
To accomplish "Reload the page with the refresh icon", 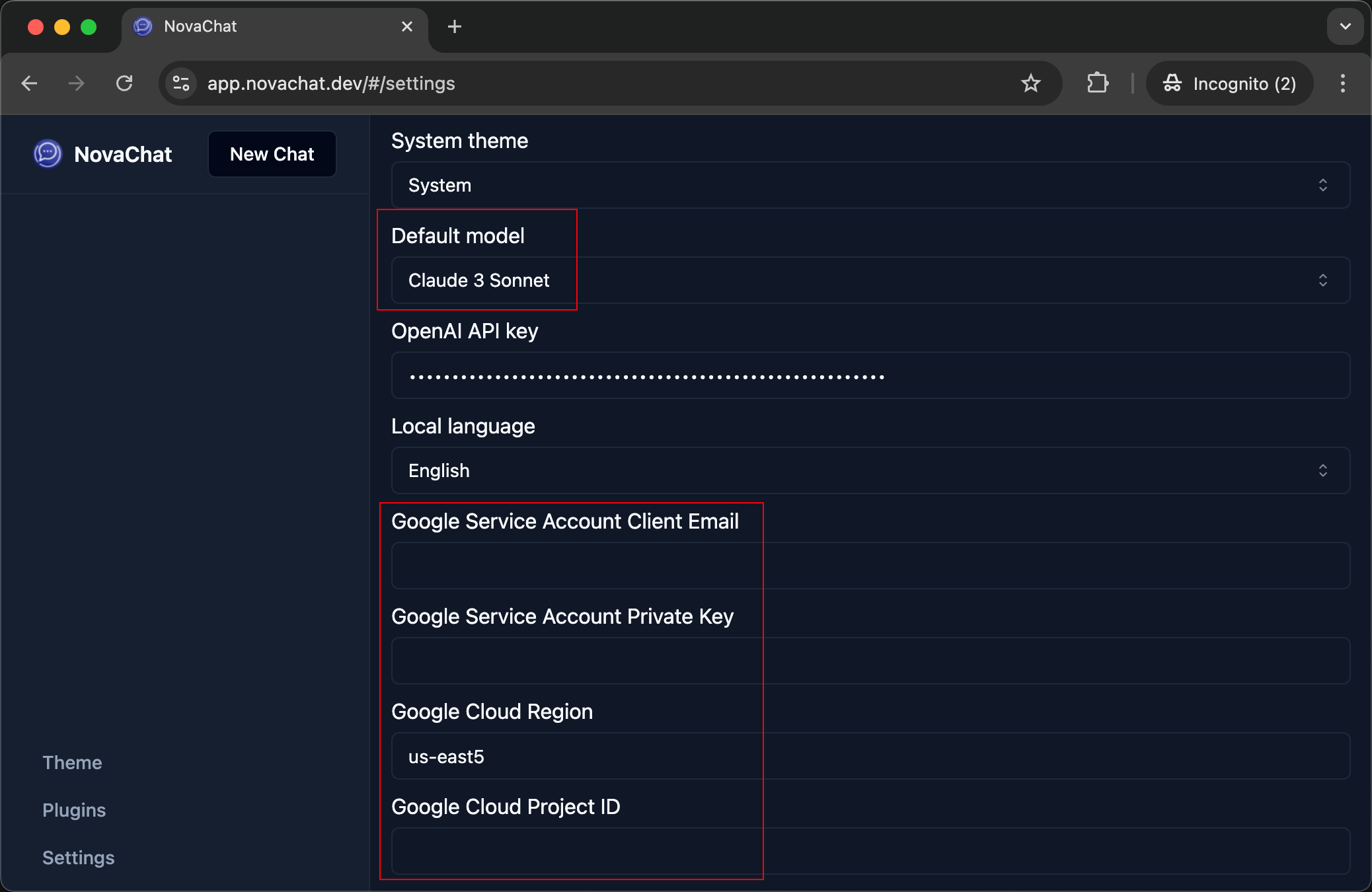I will (124, 83).
